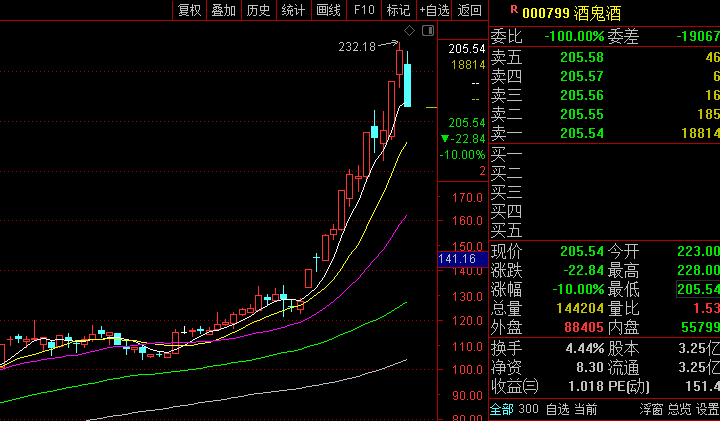Click PE(动) value 151.4
720x421 pixels.
pos(703,386)
